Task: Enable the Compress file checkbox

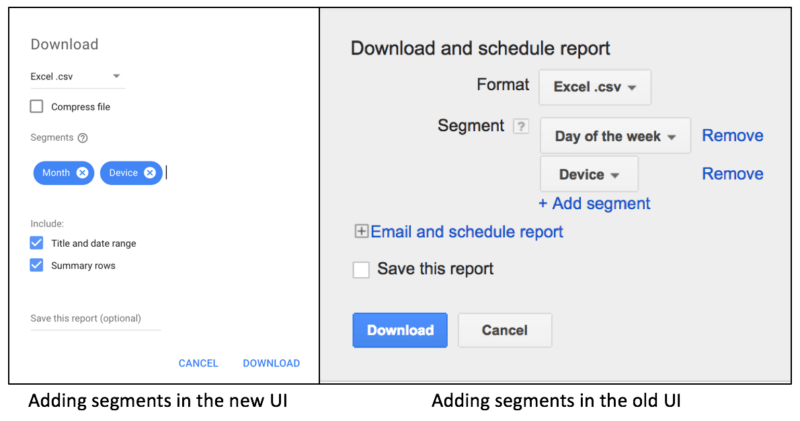Action: [36, 106]
